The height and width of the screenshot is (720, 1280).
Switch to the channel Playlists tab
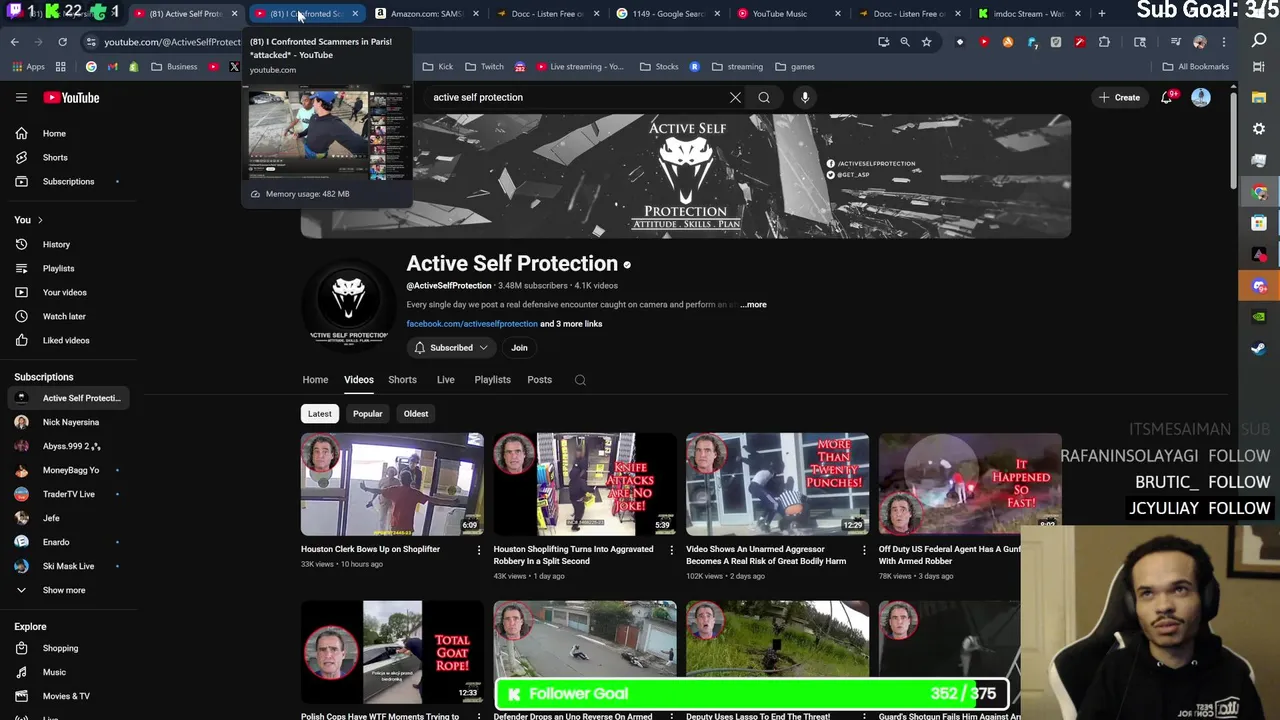coord(492,380)
